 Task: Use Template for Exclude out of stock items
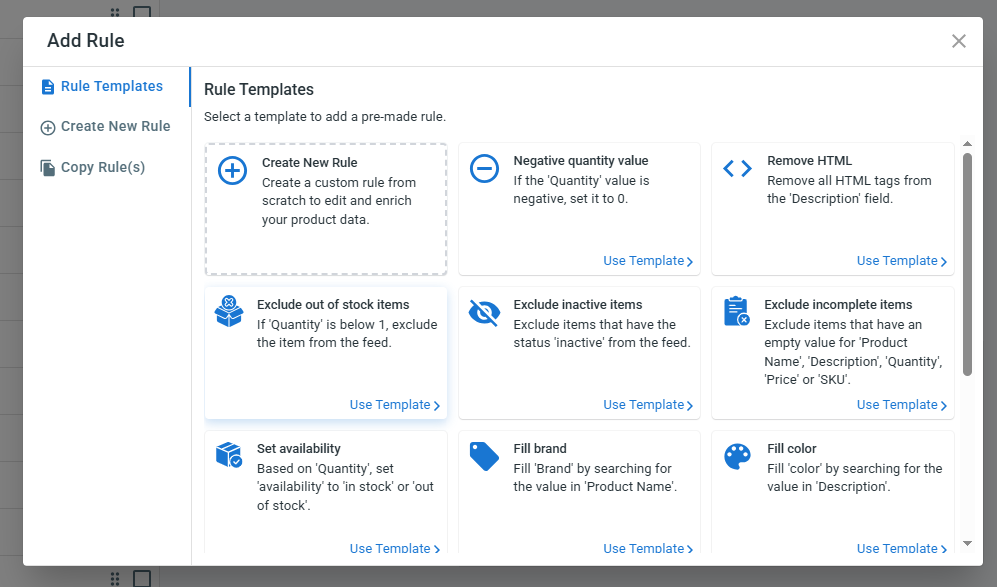[394, 405]
